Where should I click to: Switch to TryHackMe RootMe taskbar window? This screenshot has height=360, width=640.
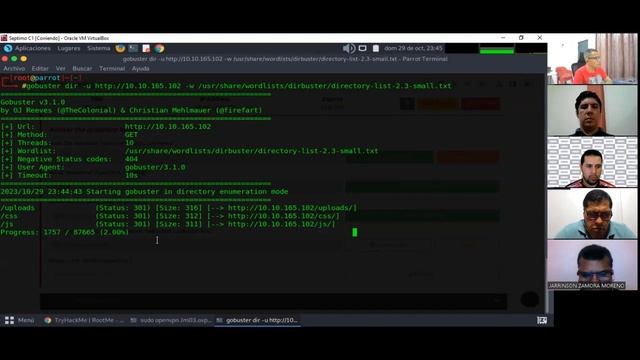coord(84,320)
